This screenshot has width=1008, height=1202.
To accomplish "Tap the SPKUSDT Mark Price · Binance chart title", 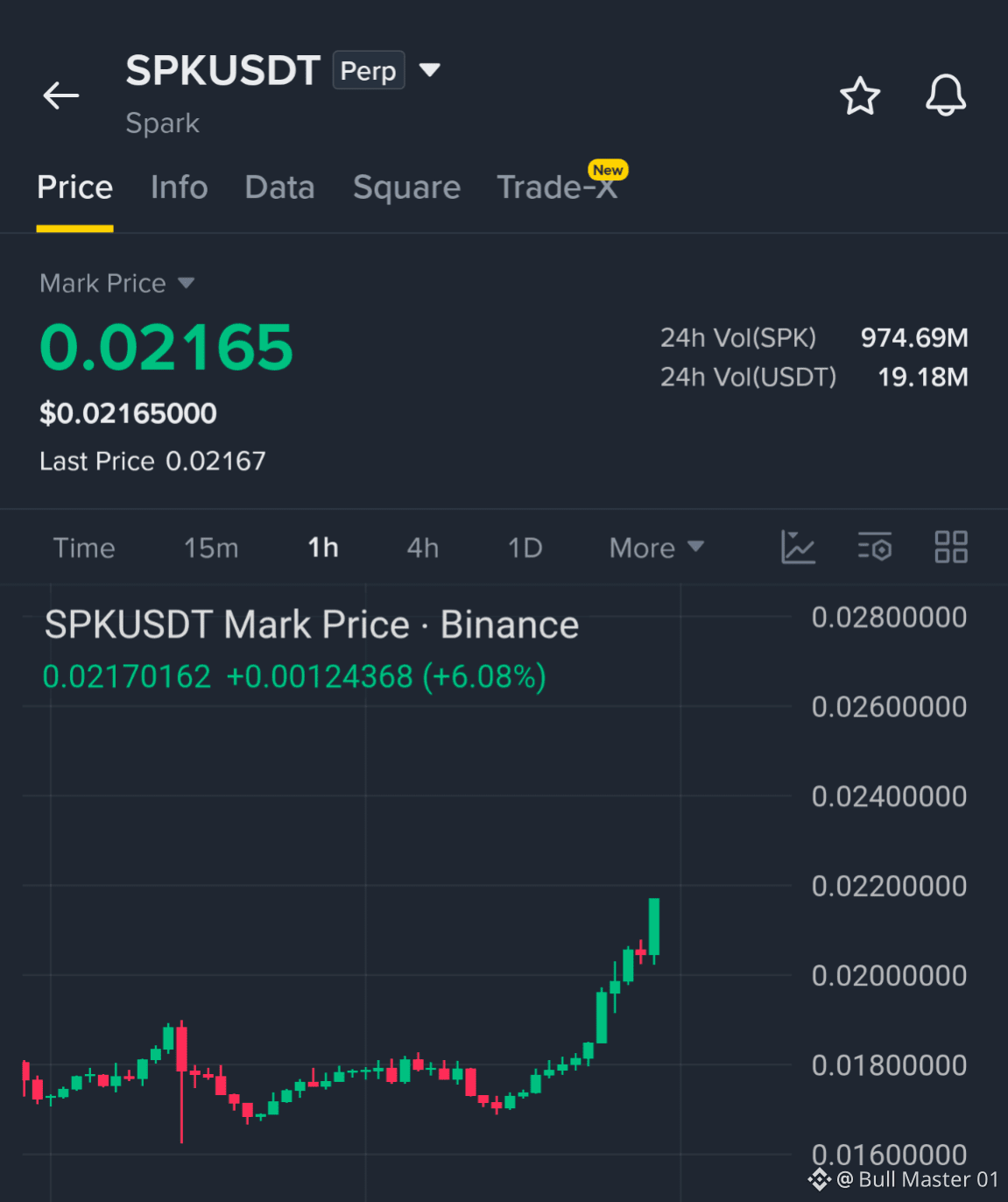I will tap(312, 625).
